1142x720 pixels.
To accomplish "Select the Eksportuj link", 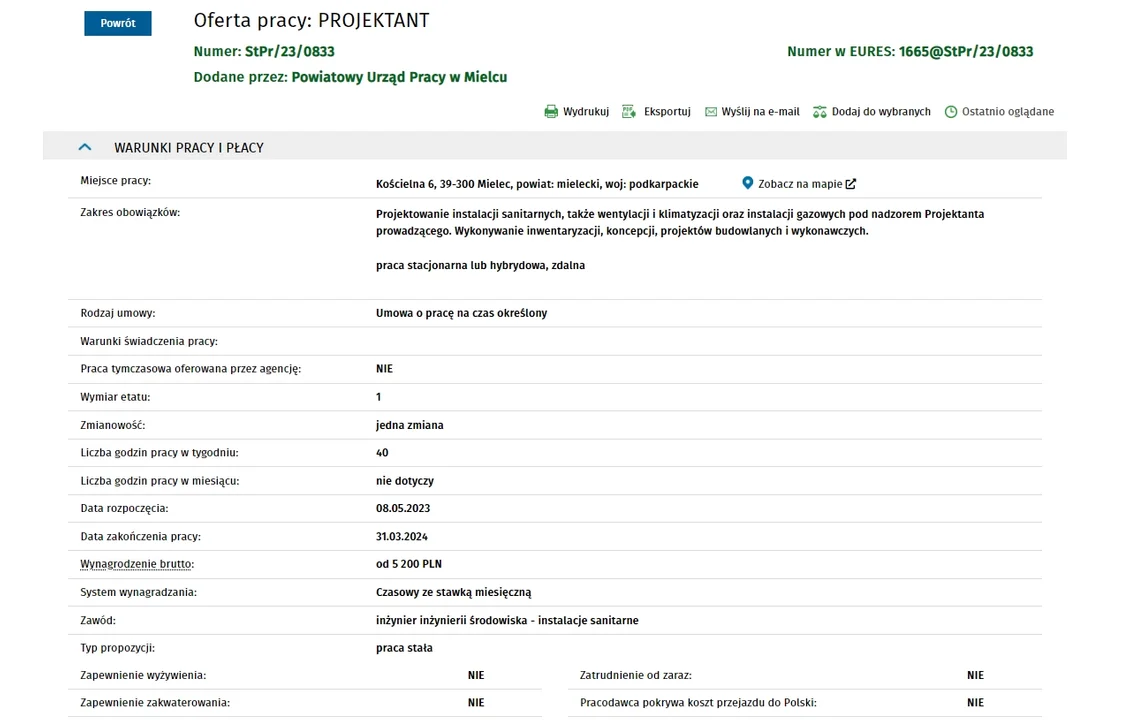I will point(667,111).
